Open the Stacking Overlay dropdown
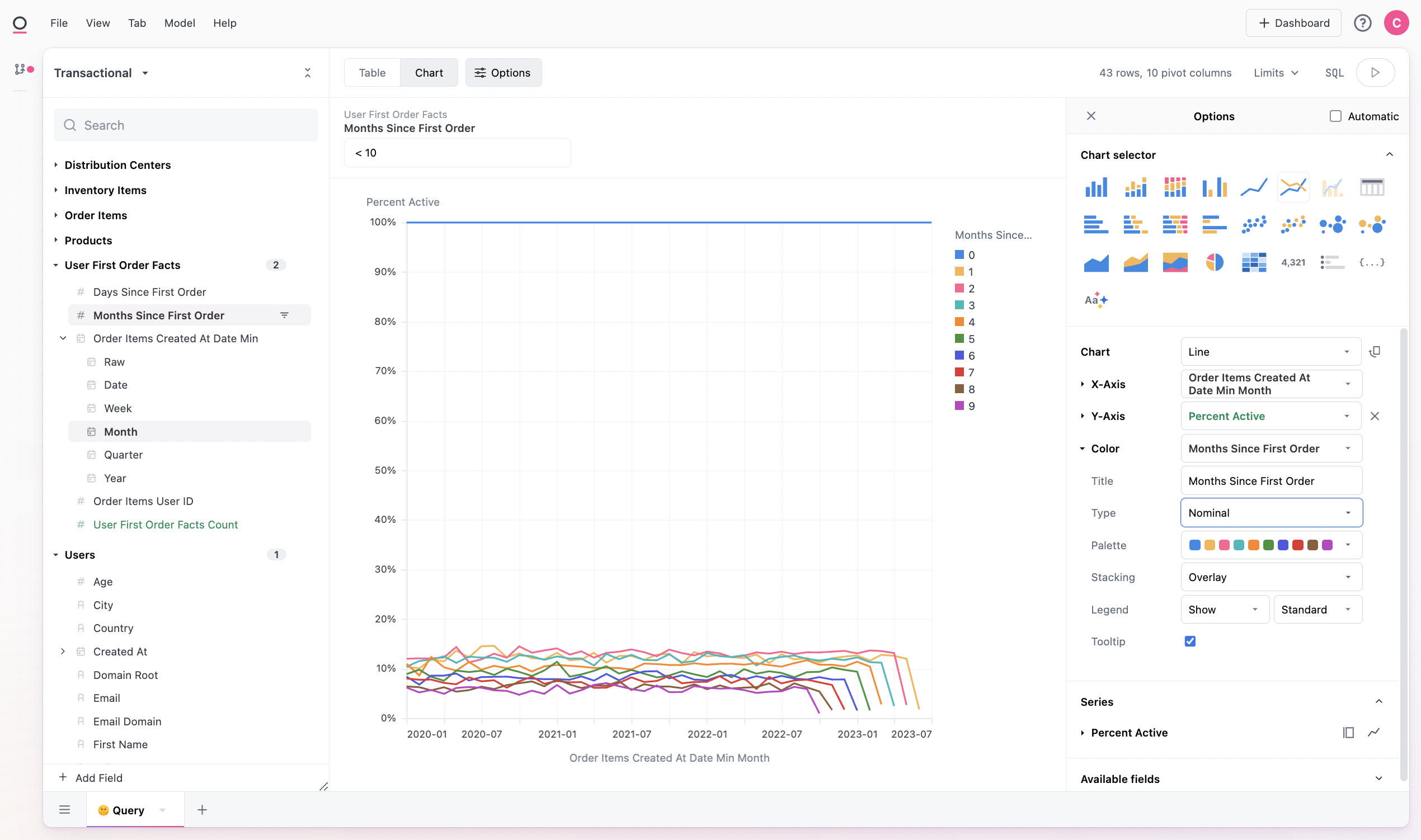Image resolution: width=1421 pixels, height=840 pixels. (x=1271, y=577)
